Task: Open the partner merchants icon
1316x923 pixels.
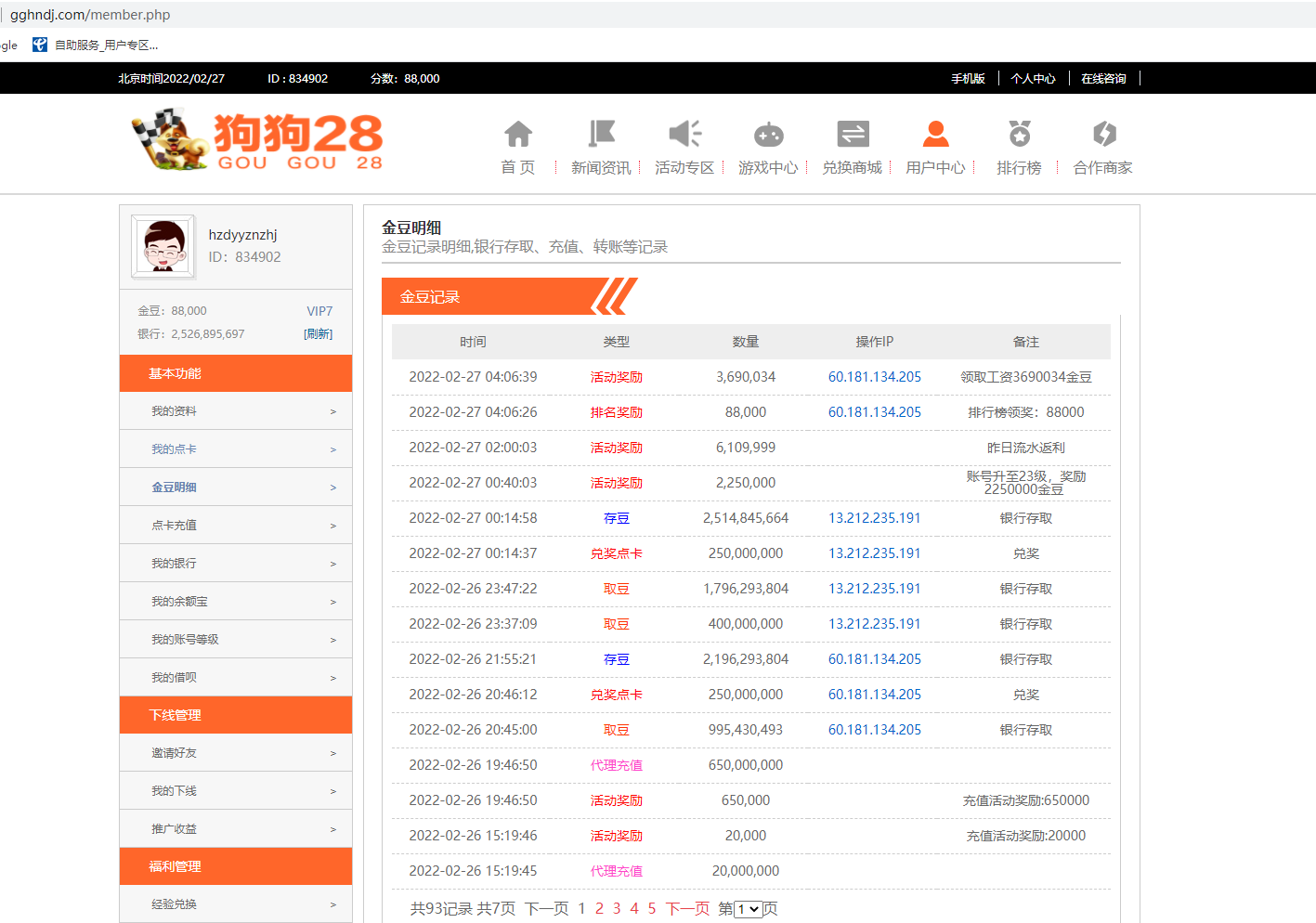Action: [1103, 135]
